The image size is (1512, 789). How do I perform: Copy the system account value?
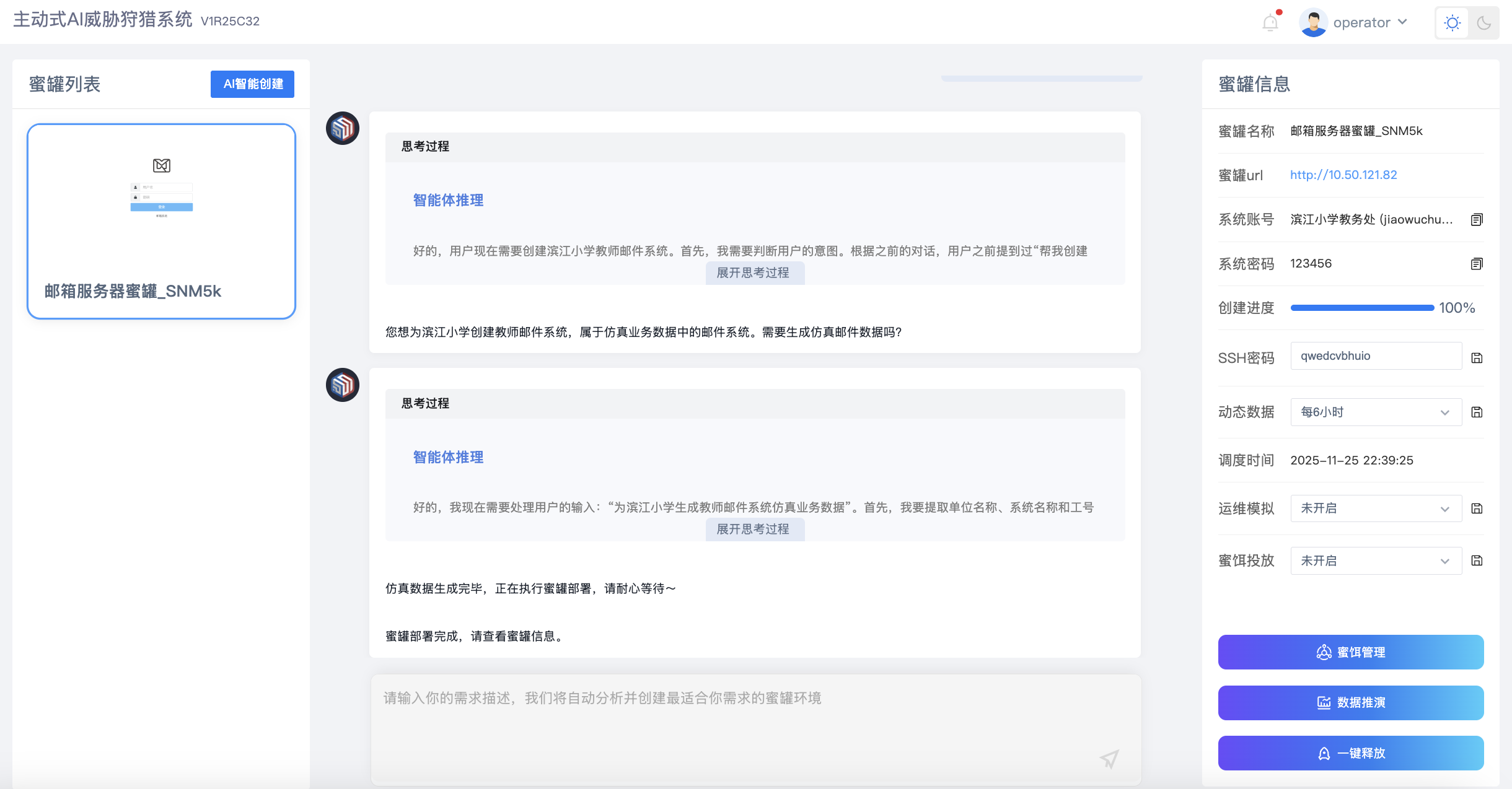coord(1477,220)
